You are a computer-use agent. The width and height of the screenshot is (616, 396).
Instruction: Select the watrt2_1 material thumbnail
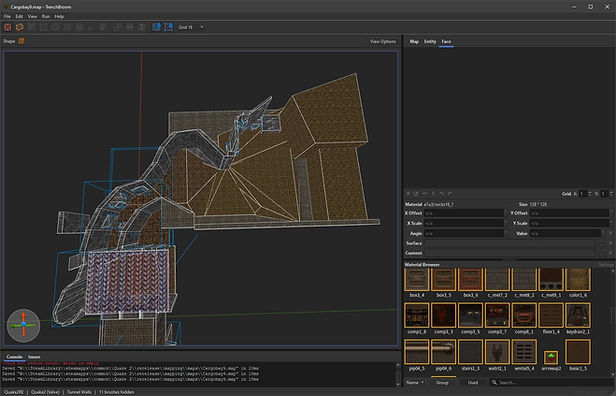pos(497,352)
